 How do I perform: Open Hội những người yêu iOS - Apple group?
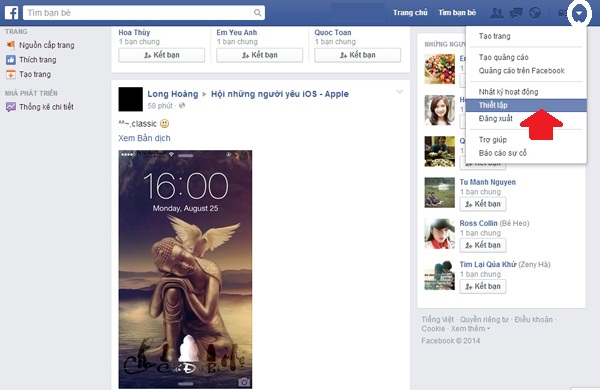click(280, 94)
